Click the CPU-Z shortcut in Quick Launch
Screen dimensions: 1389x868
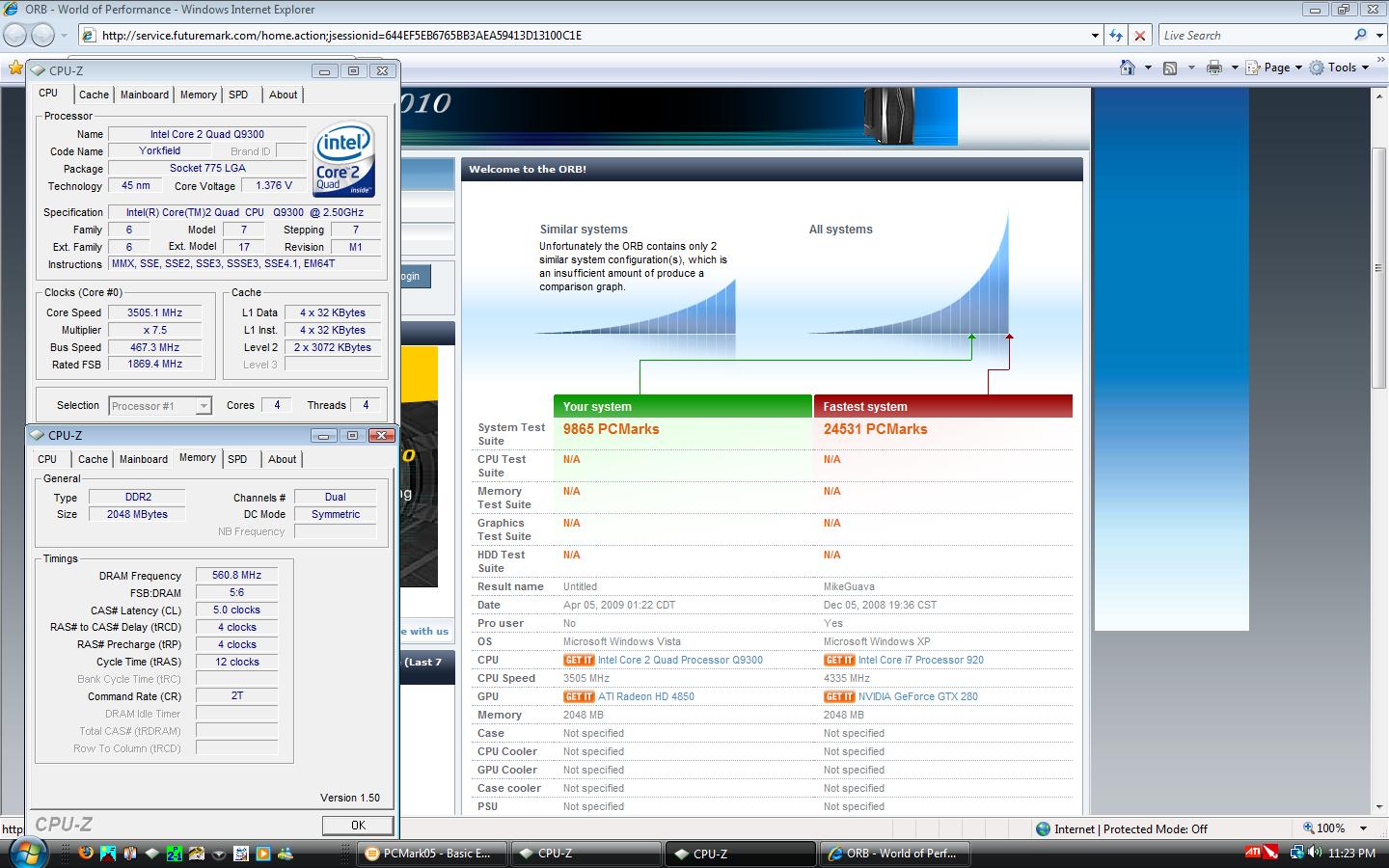point(152,854)
